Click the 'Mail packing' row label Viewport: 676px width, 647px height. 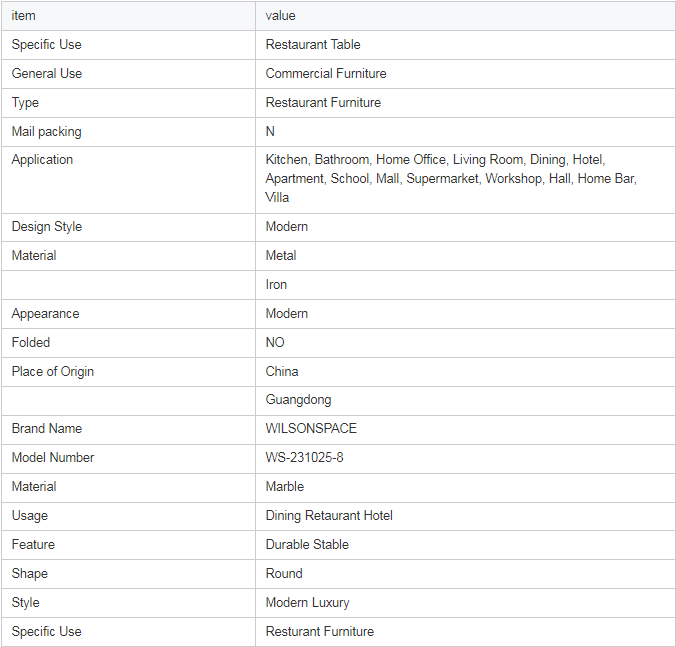coord(47,131)
